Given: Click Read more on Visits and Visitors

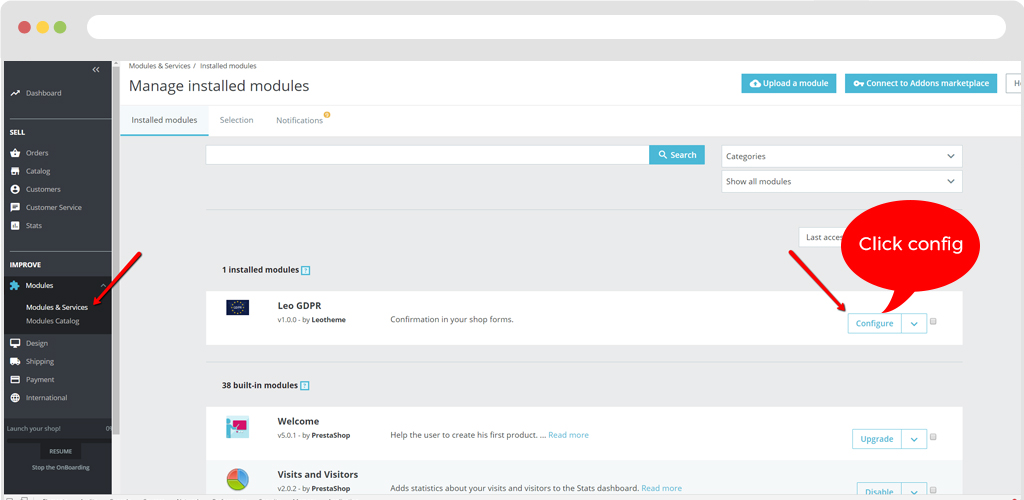Looking at the screenshot, I should click(x=662, y=488).
